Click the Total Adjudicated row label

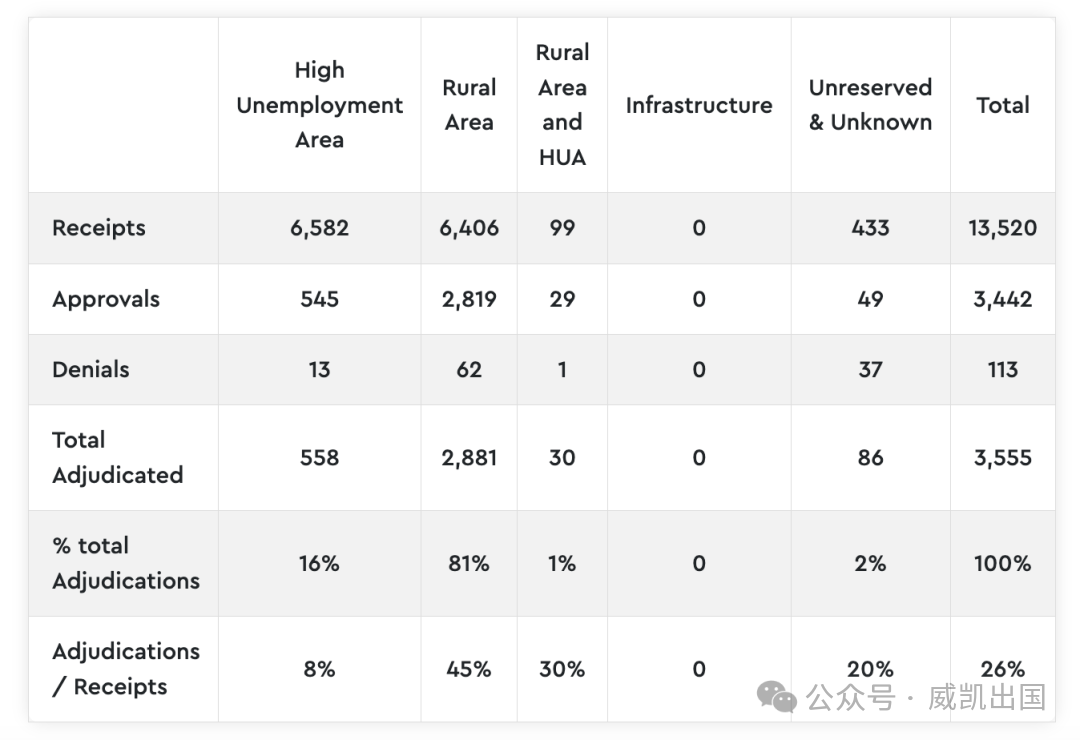117,457
